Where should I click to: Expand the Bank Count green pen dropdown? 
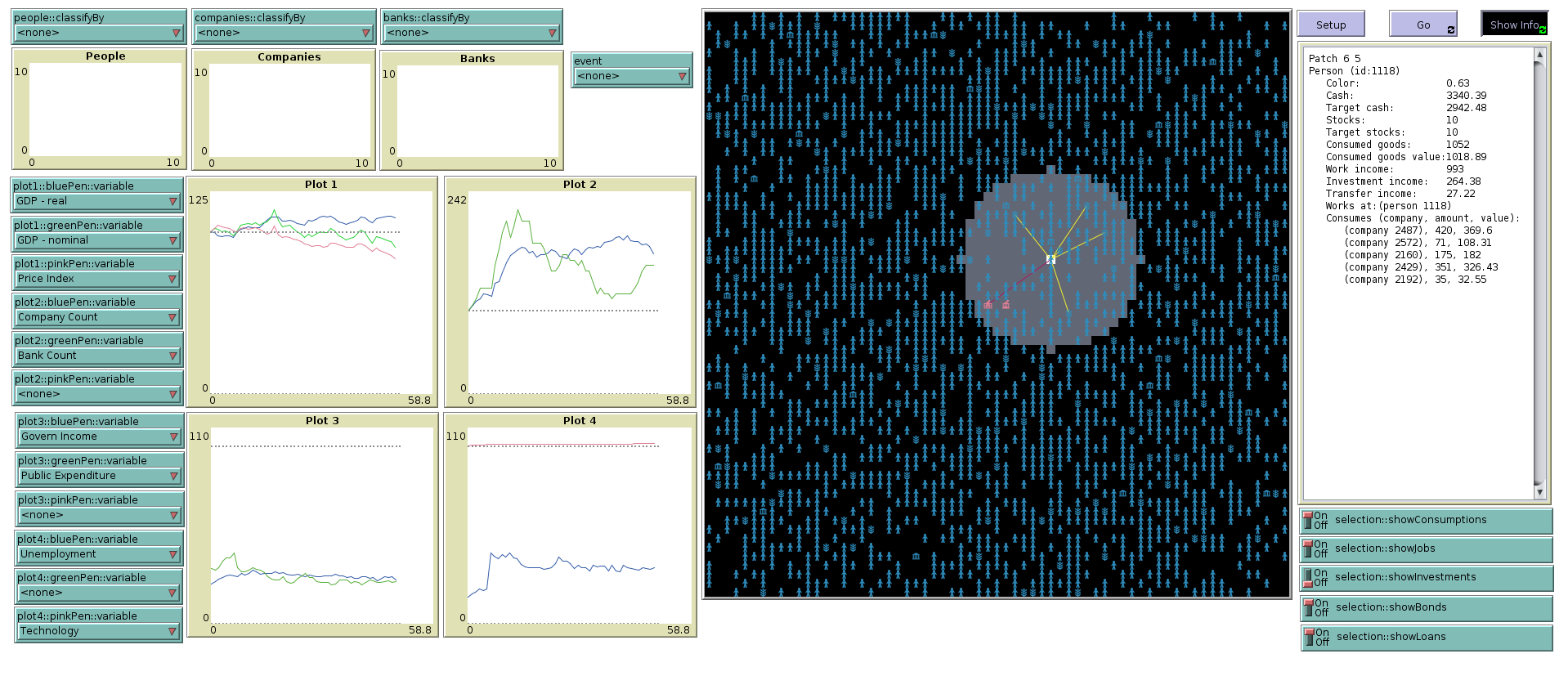click(x=97, y=356)
